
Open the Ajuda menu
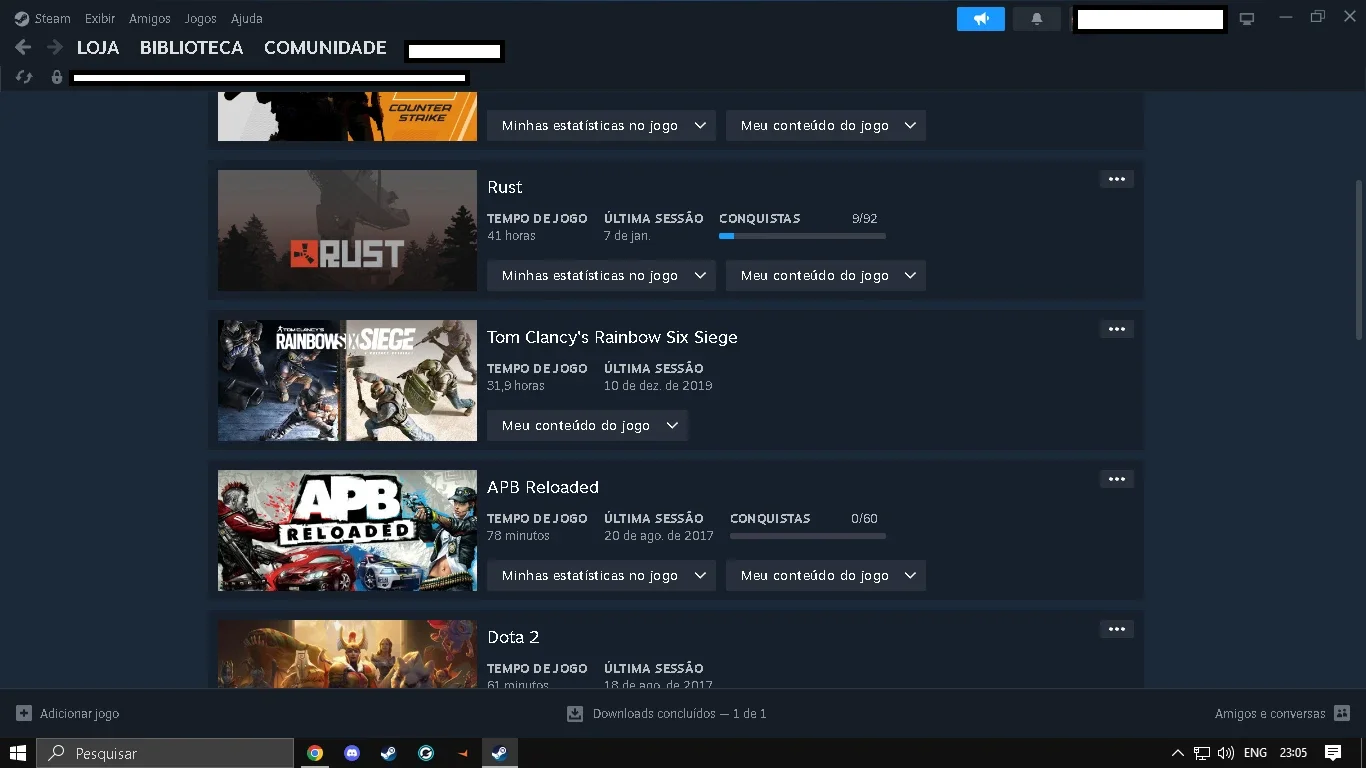tap(247, 18)
